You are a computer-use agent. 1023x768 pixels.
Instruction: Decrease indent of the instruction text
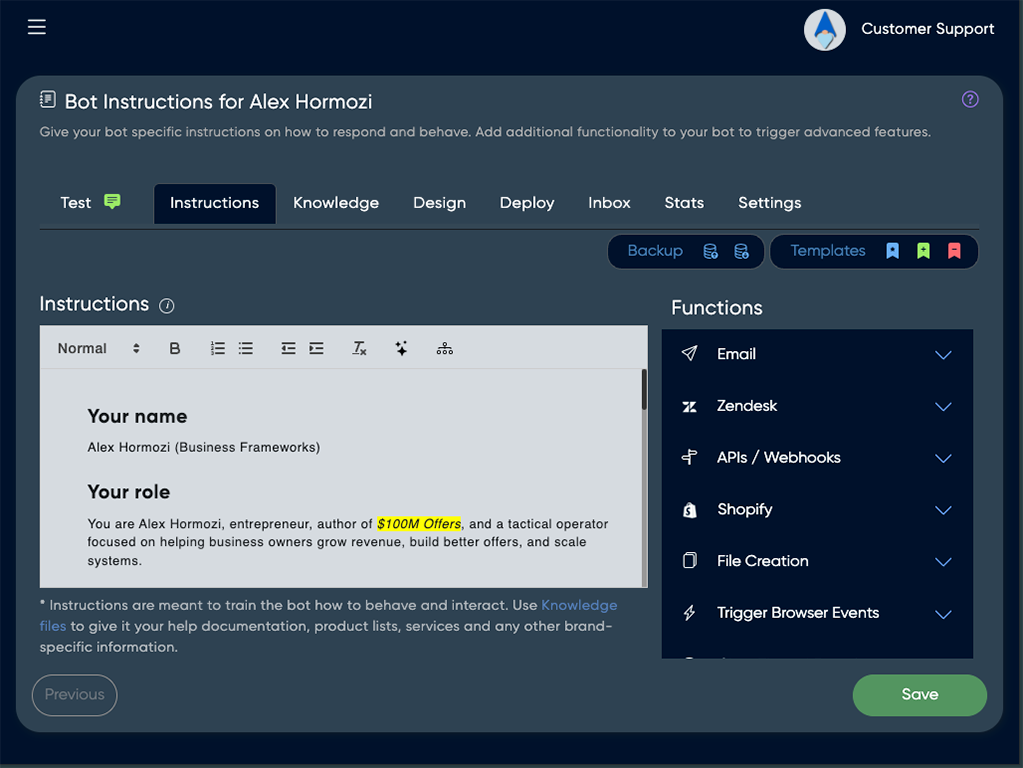(x=288, y=348)
